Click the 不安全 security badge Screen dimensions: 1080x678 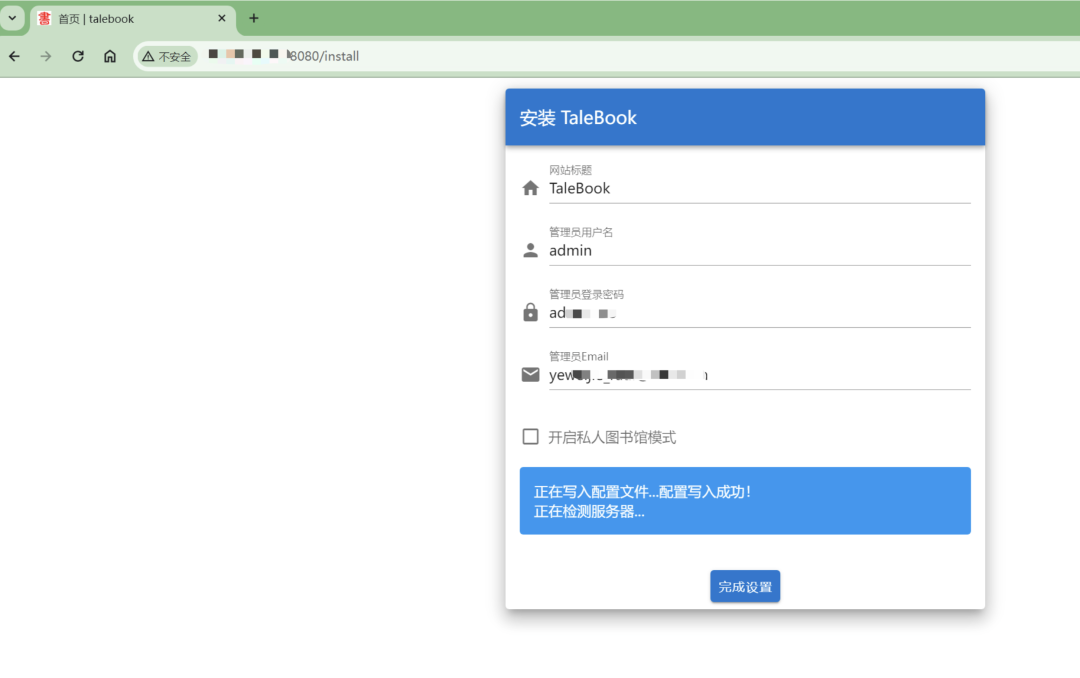click(x=166, y=56)
